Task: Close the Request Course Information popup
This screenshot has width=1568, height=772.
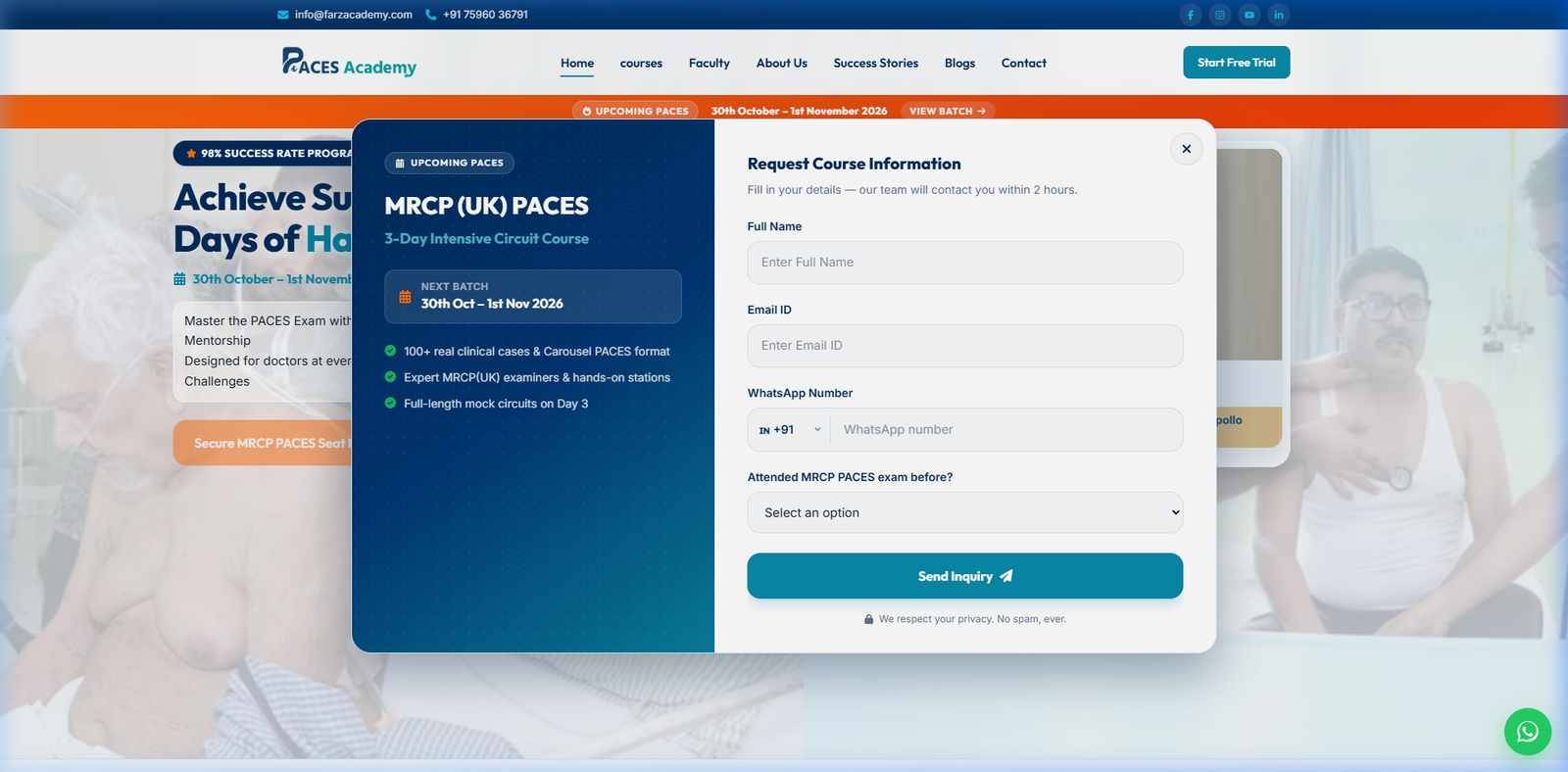Action: (x=1187, y=149)
